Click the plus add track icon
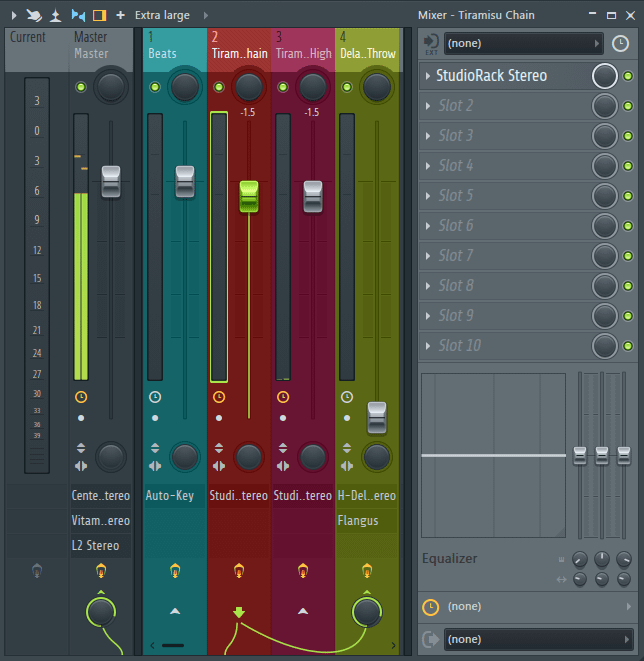The height and width of the screenshot is (661, 644). coord(121,16)
